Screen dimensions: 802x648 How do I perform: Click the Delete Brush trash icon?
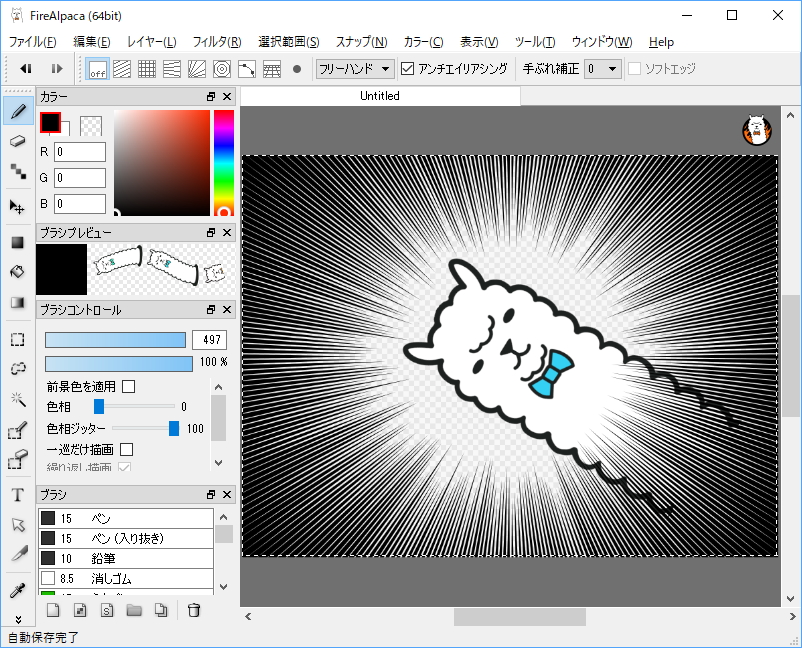point(194,610)
